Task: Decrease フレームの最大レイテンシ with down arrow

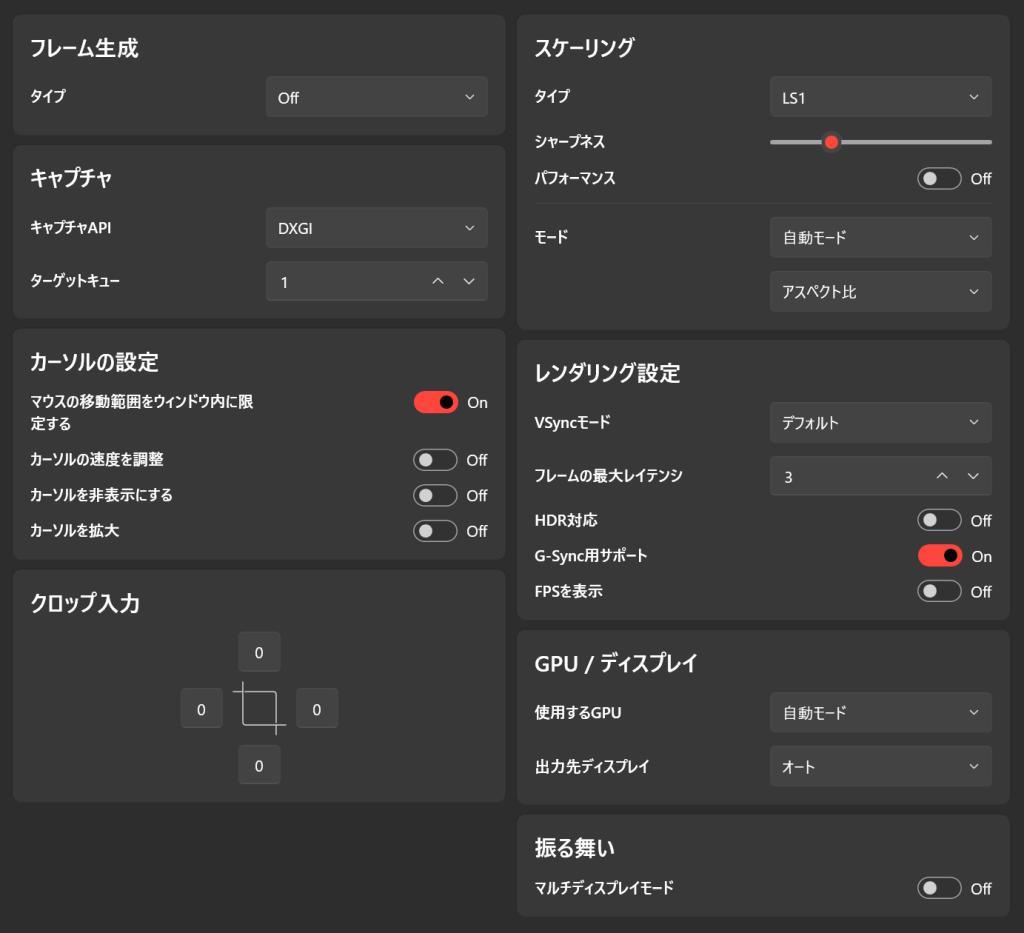Action: [x=973, y=477]
